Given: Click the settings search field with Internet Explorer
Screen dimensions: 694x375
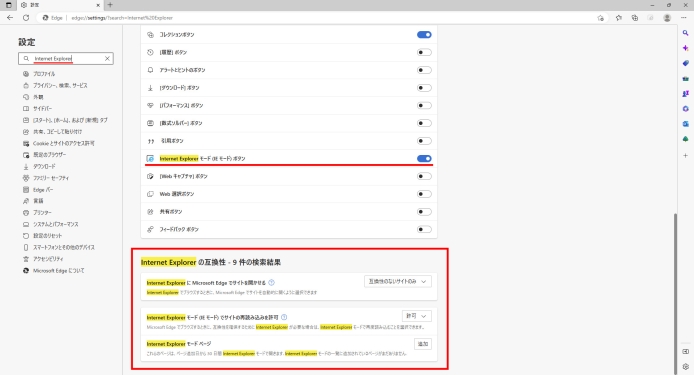Looking at the screenshot, I should [x=66, y=58].
